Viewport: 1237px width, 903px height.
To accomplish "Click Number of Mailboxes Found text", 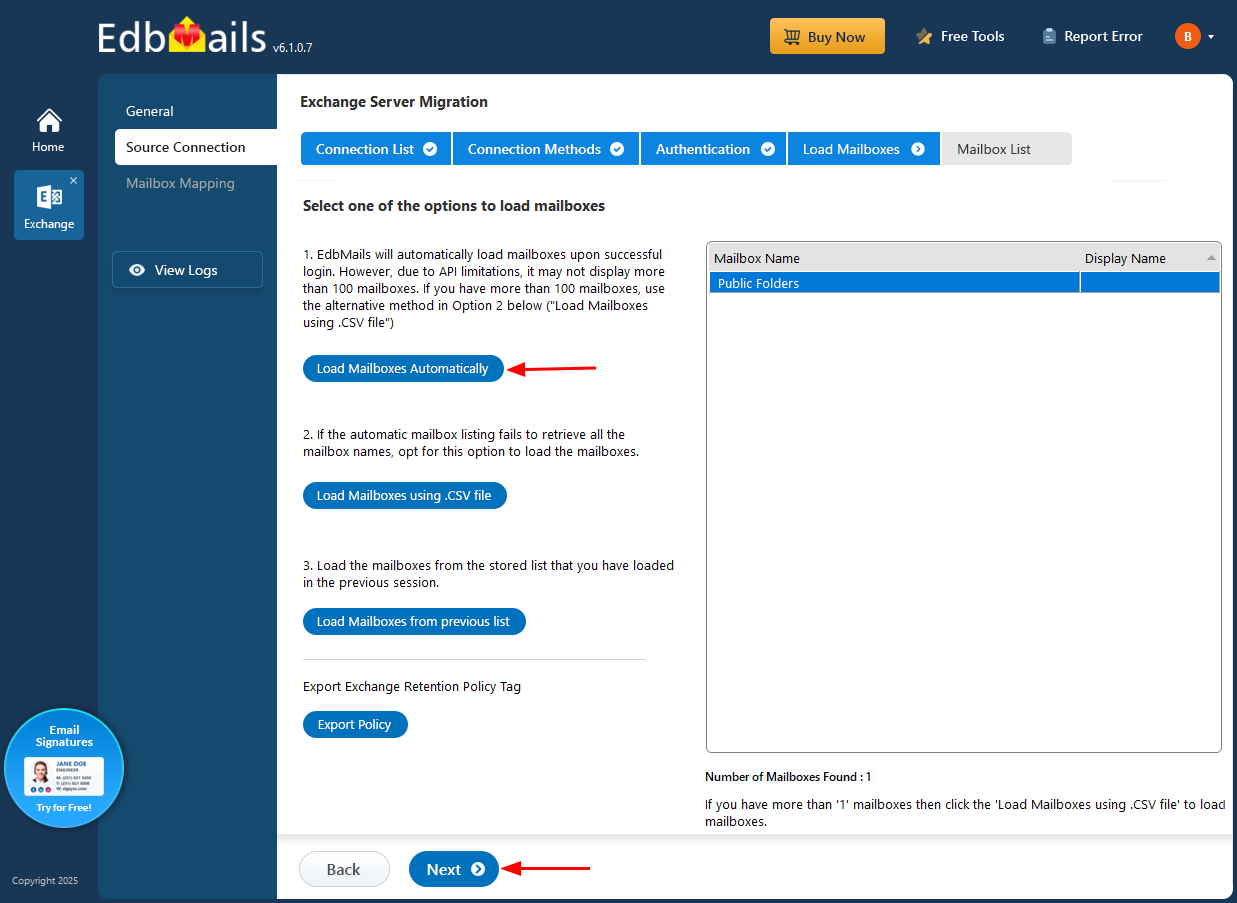I will coord(788,777).
